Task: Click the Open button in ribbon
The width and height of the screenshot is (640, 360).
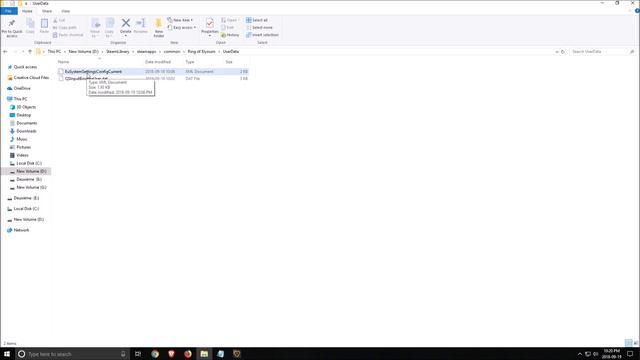Action: coord(229,20)
